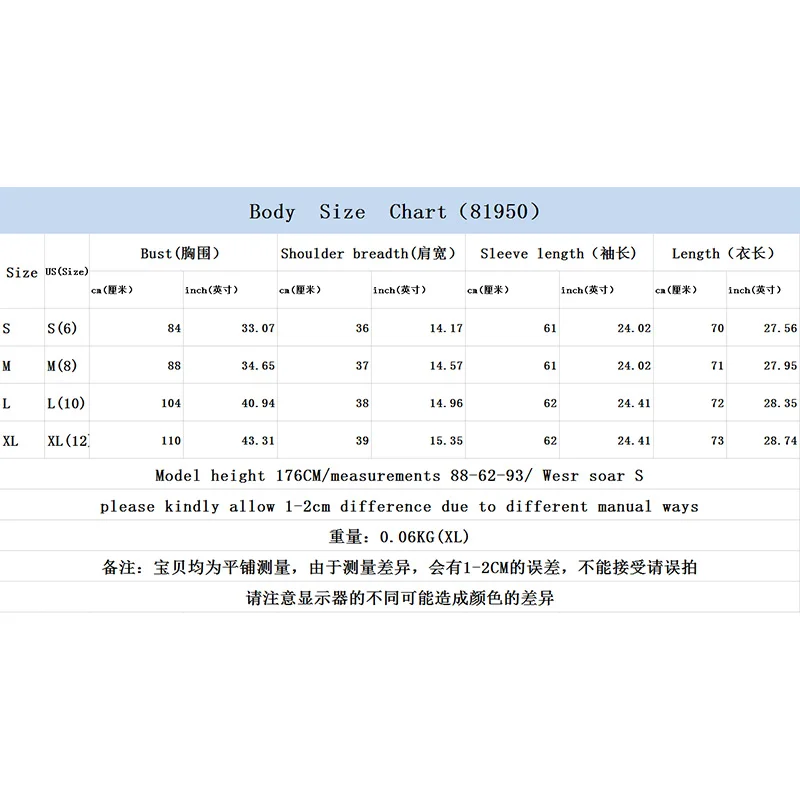Select the 'Shoulder breadth(肩宽)' header
This screenshot has height=800, width=800.
pos(368,253)
